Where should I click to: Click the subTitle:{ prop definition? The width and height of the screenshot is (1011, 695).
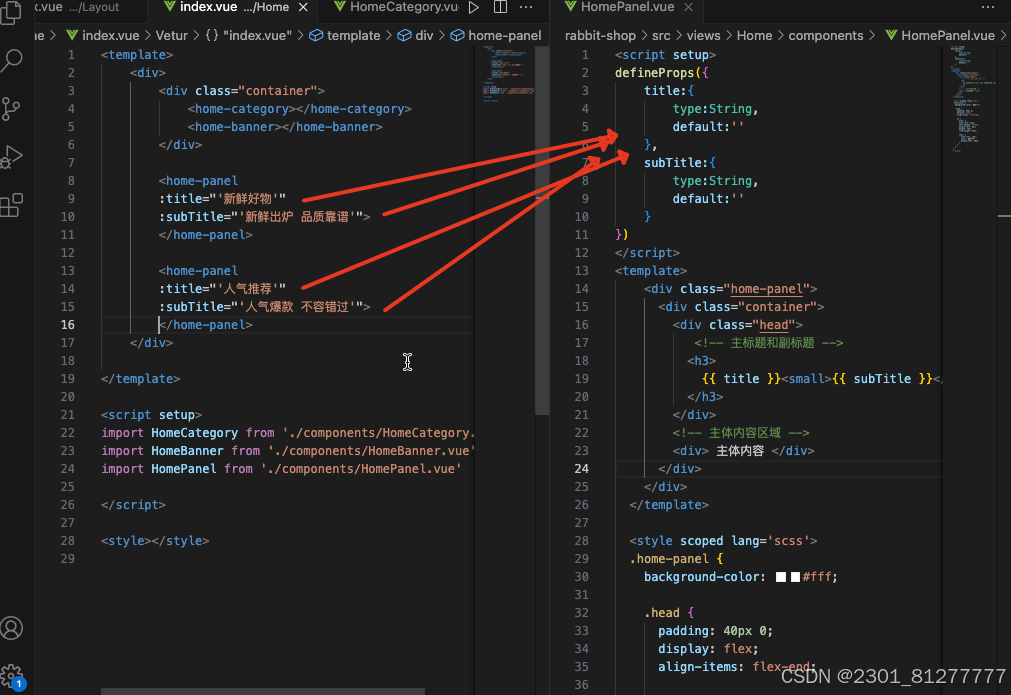680,162
